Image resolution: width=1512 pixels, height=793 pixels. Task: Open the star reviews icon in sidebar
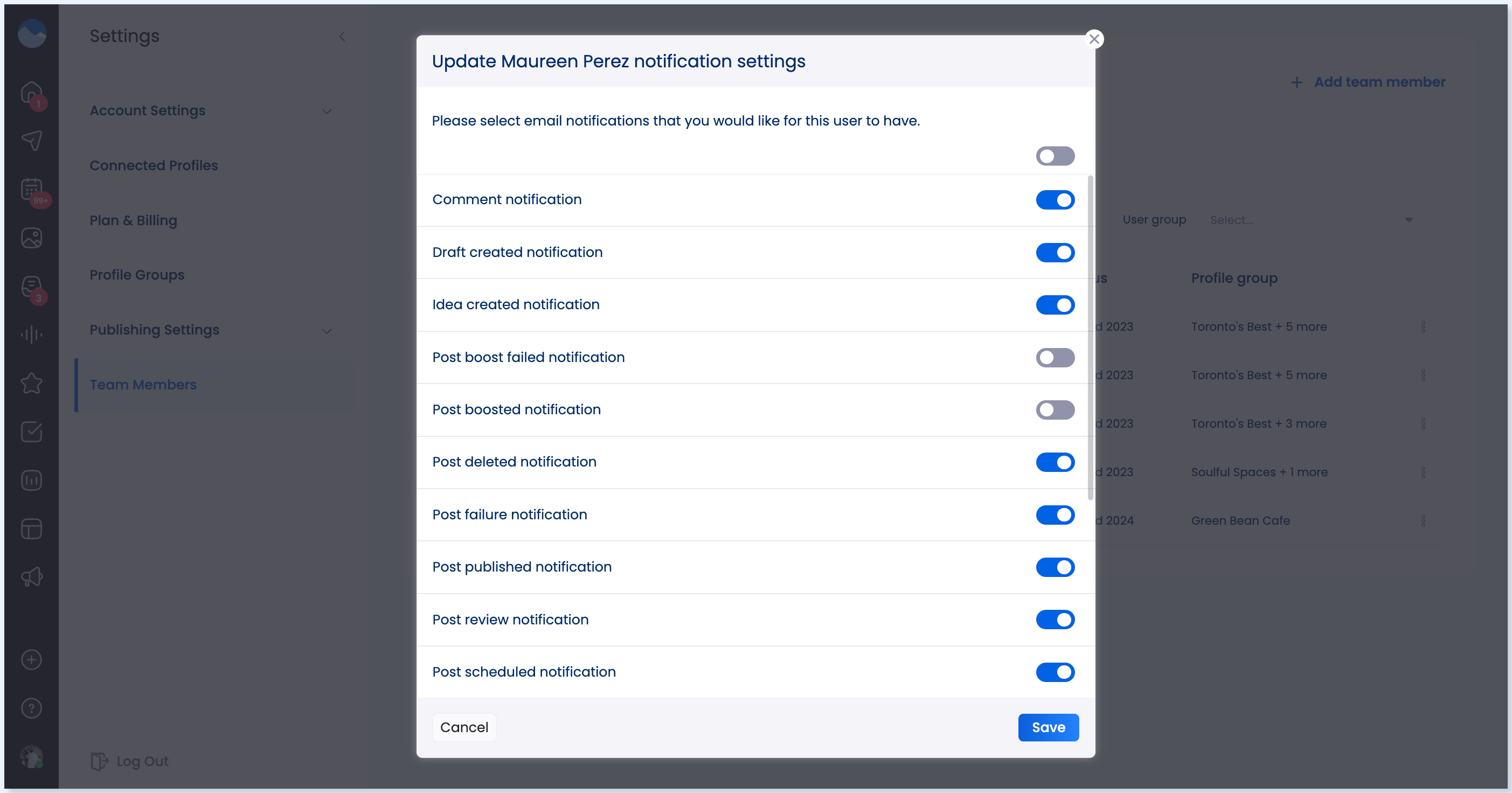(x=32, y=383)
